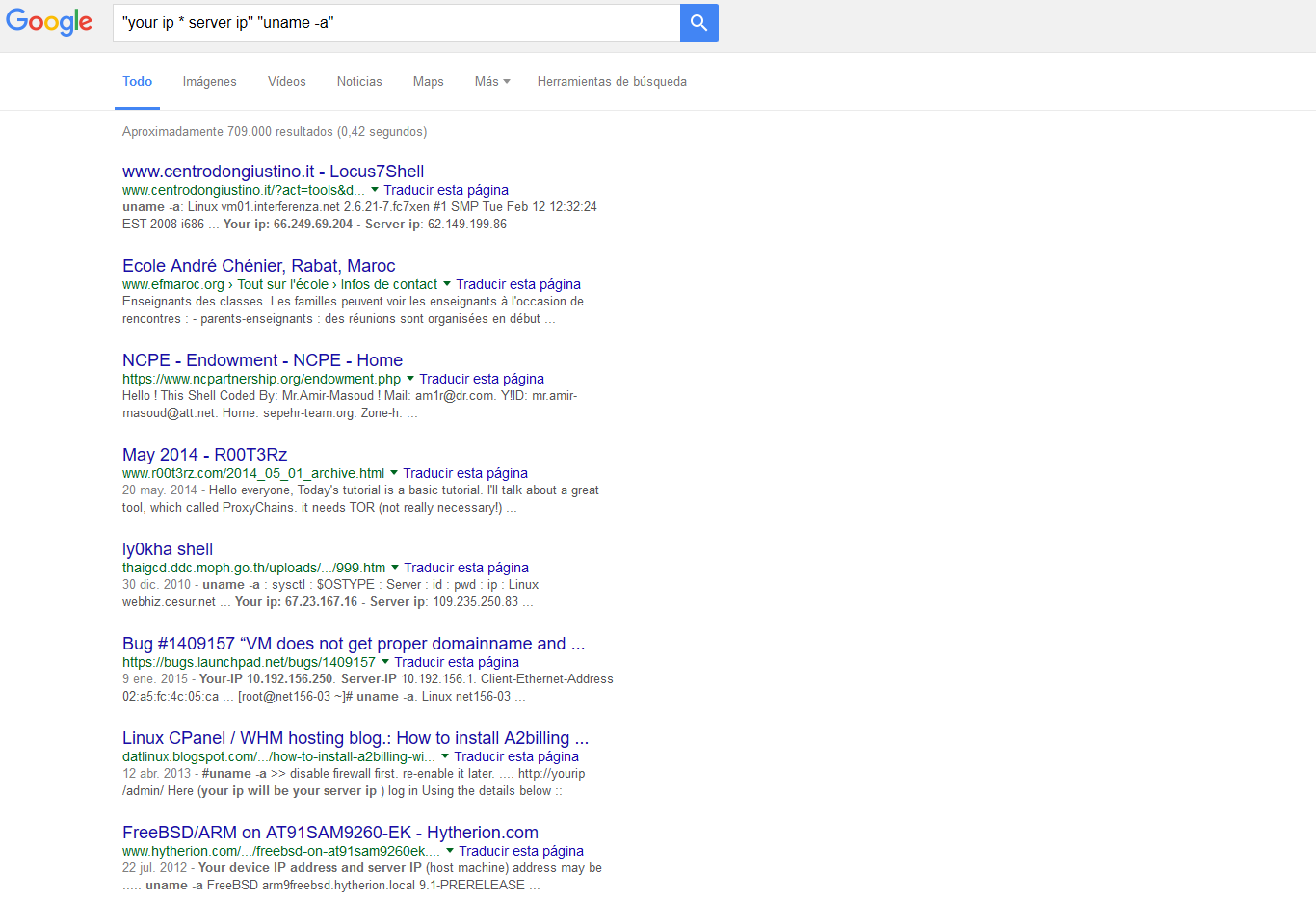Click Traducir esta página for efmaroc.org result
Viewport: 1316px width, 901px height.
click(518, 284)
